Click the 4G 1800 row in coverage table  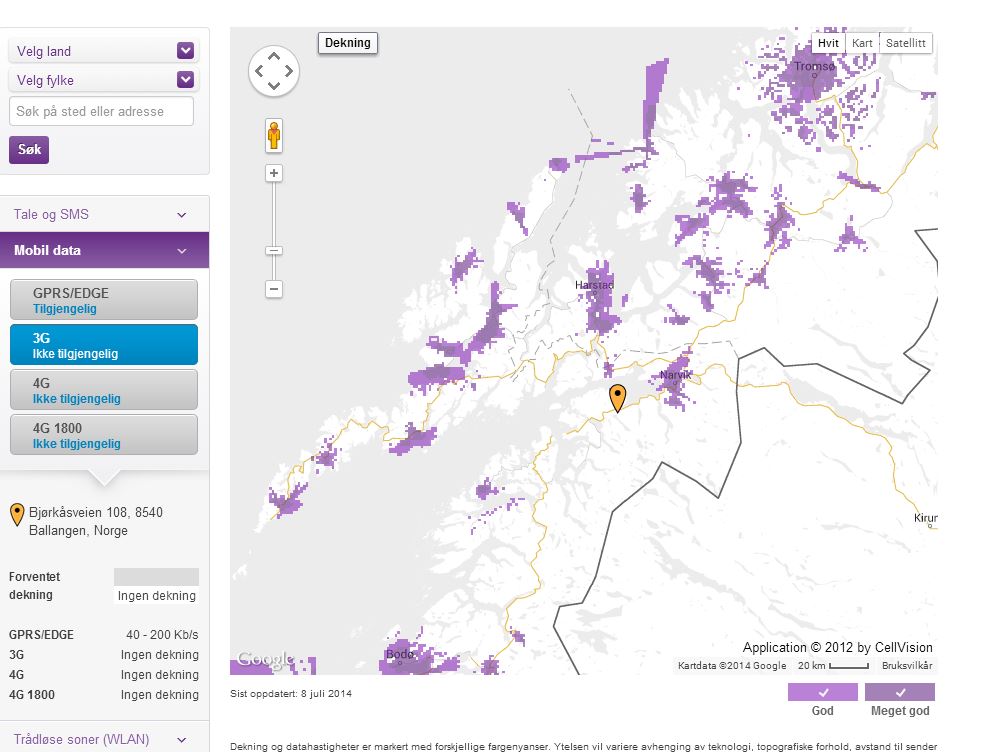pyautogui.click(x=103, y=695)
